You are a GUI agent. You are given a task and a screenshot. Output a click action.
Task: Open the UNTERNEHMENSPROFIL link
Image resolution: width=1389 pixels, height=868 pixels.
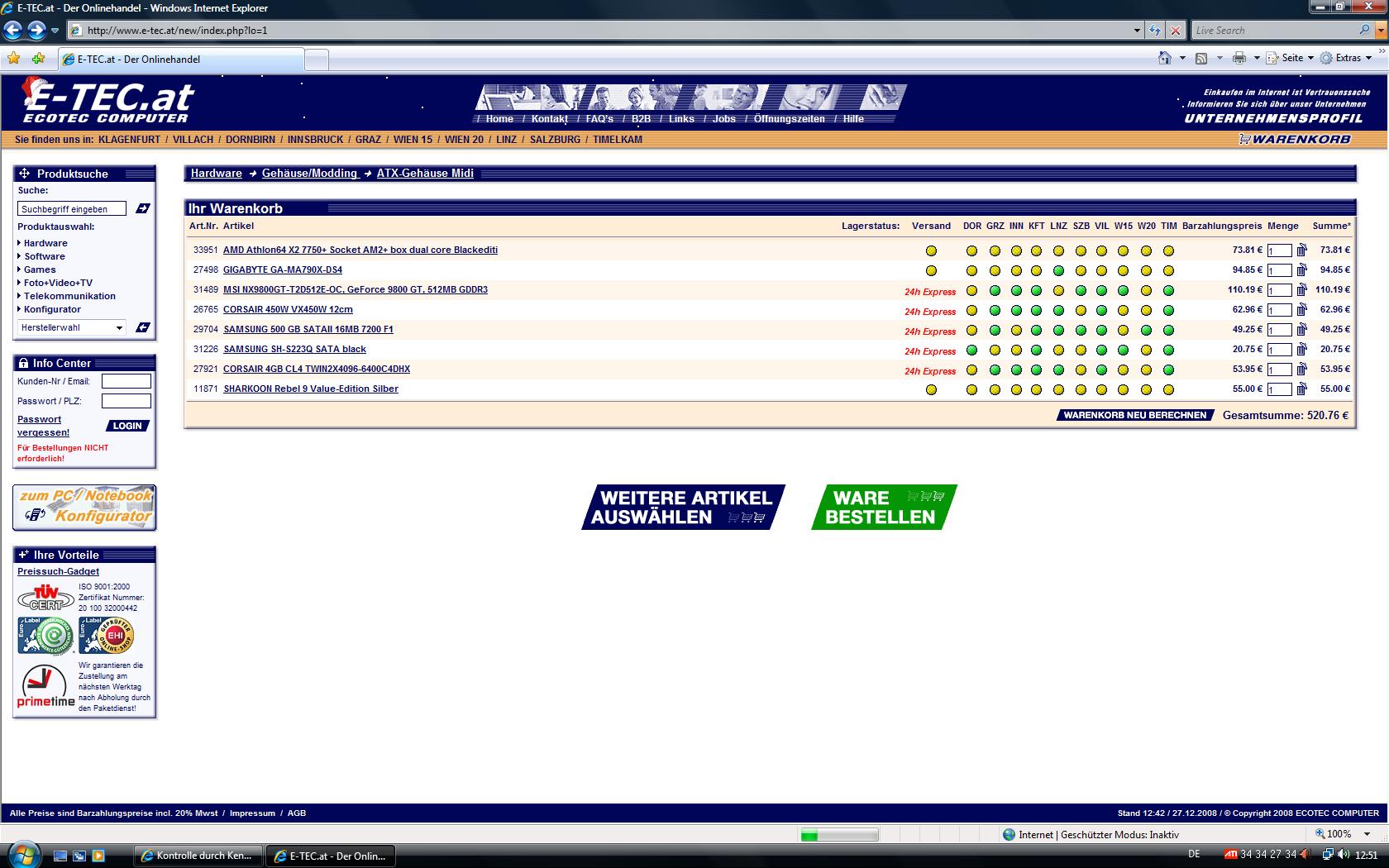click(1273, 118)
